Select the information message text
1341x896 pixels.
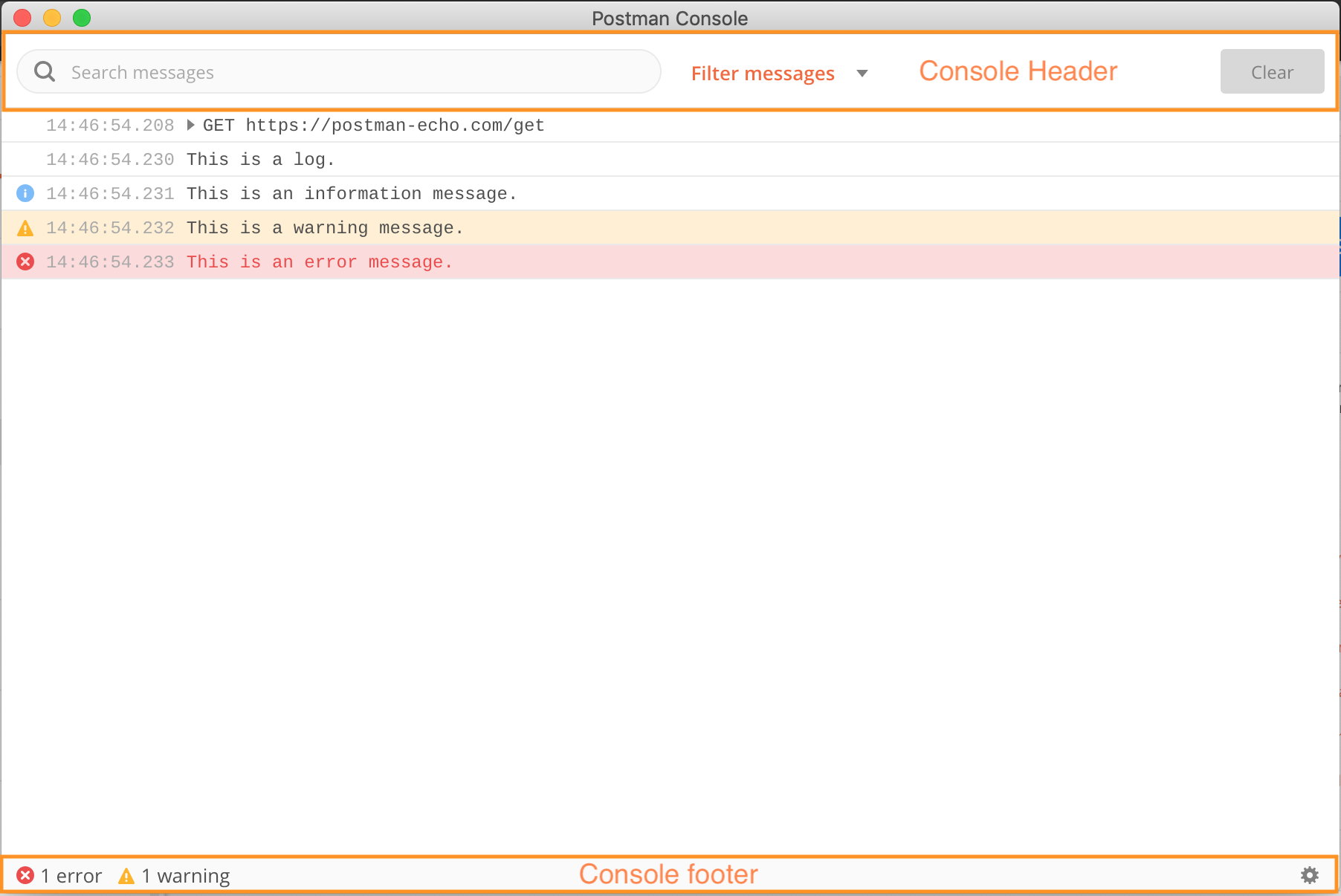(x=351, y=193)
